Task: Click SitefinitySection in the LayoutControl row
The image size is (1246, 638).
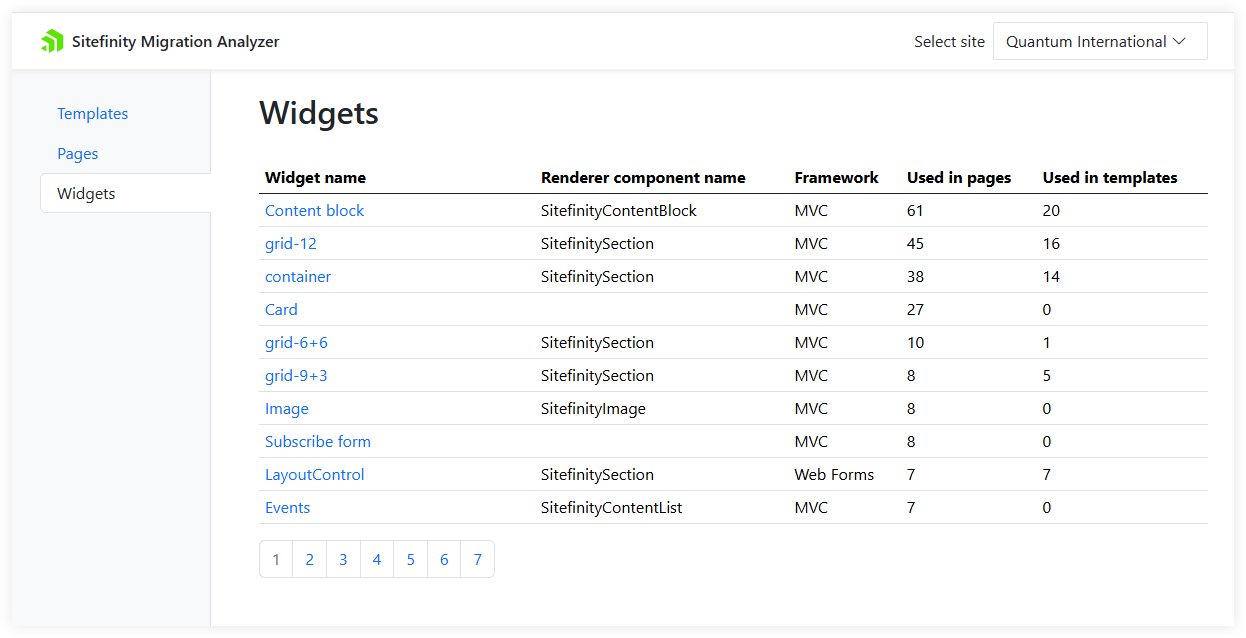Action: 597,474
